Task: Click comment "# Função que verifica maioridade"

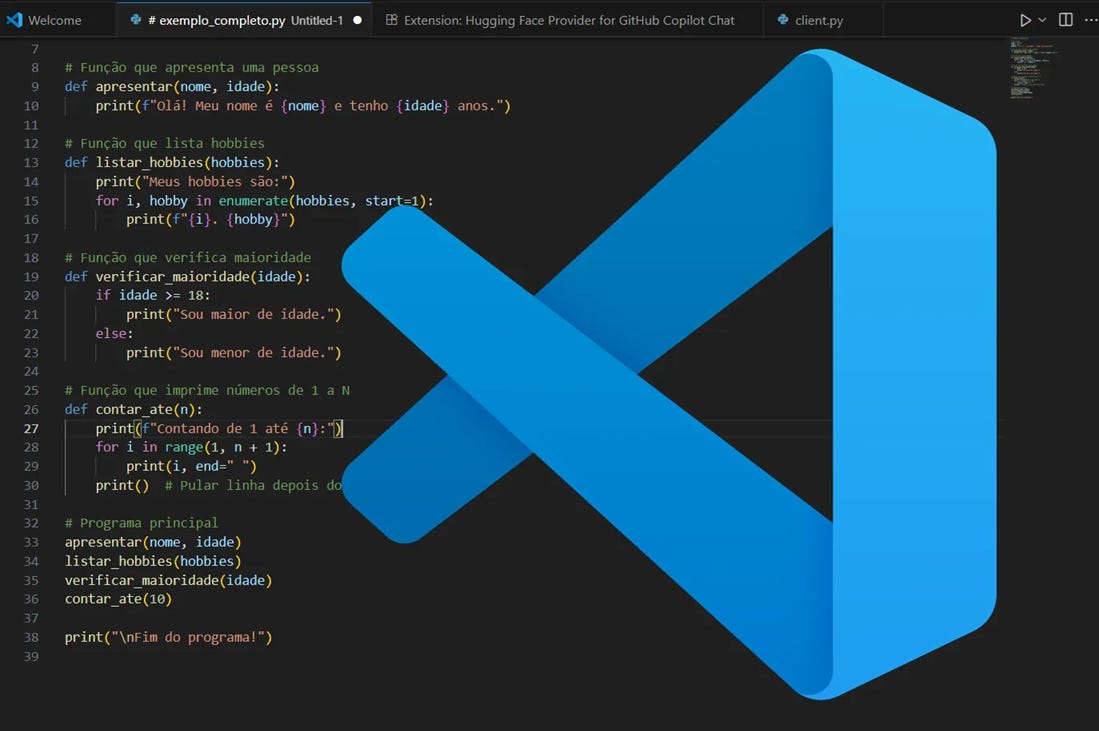Action: coord(188,257)
